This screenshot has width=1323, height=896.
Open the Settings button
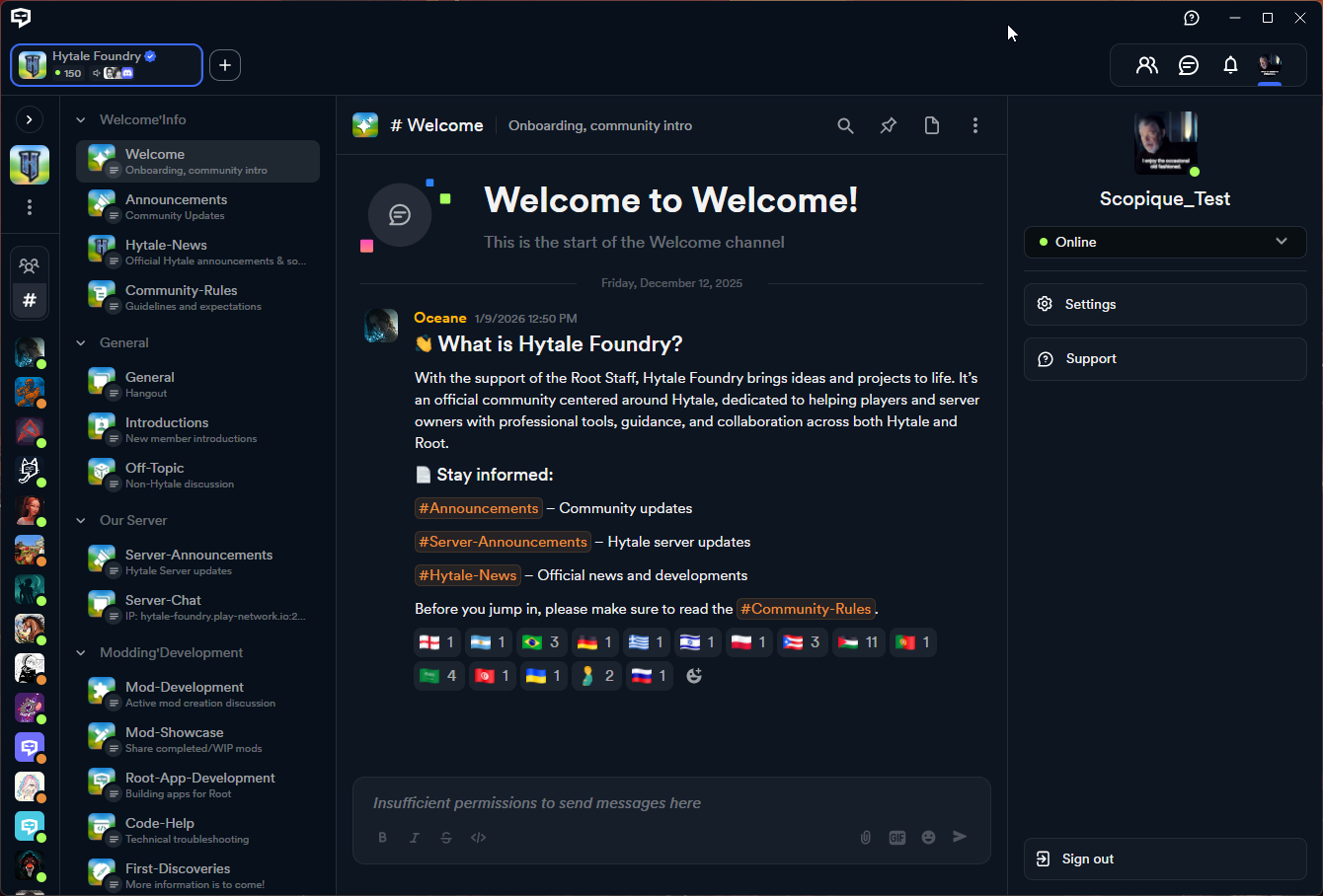(1165, 304)
